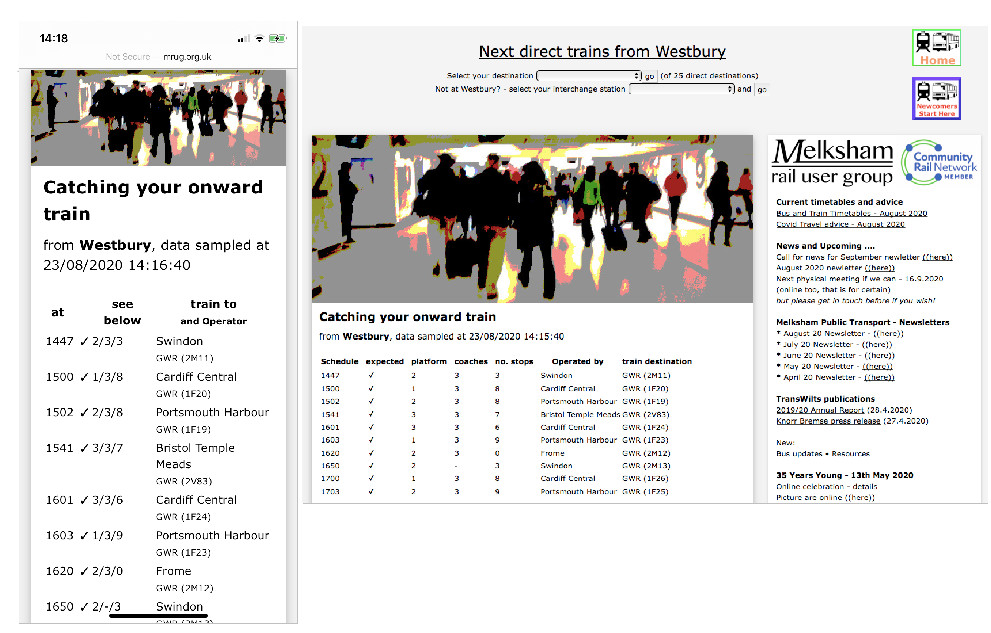Tap the crowd banner image on mobile view
The width and height of the screenshot is (991, 633).
coord(158,117)
